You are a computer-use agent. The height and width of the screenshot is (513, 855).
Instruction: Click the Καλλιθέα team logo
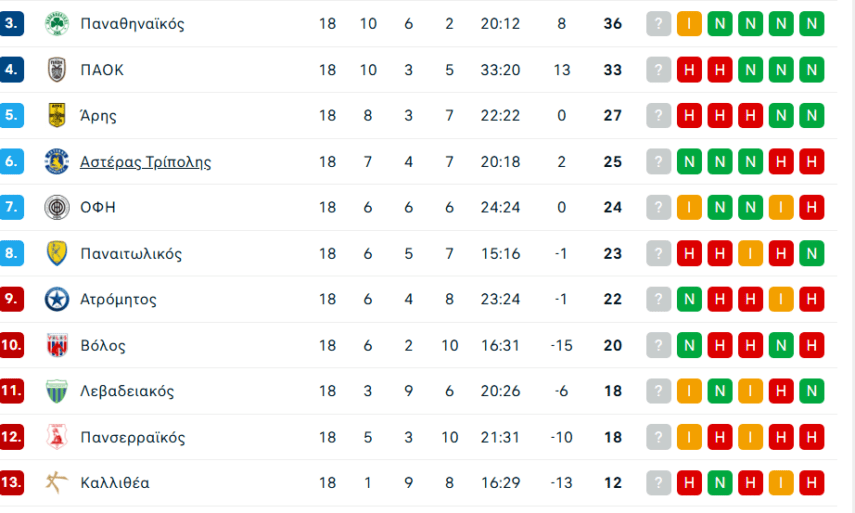coord(56,483)
